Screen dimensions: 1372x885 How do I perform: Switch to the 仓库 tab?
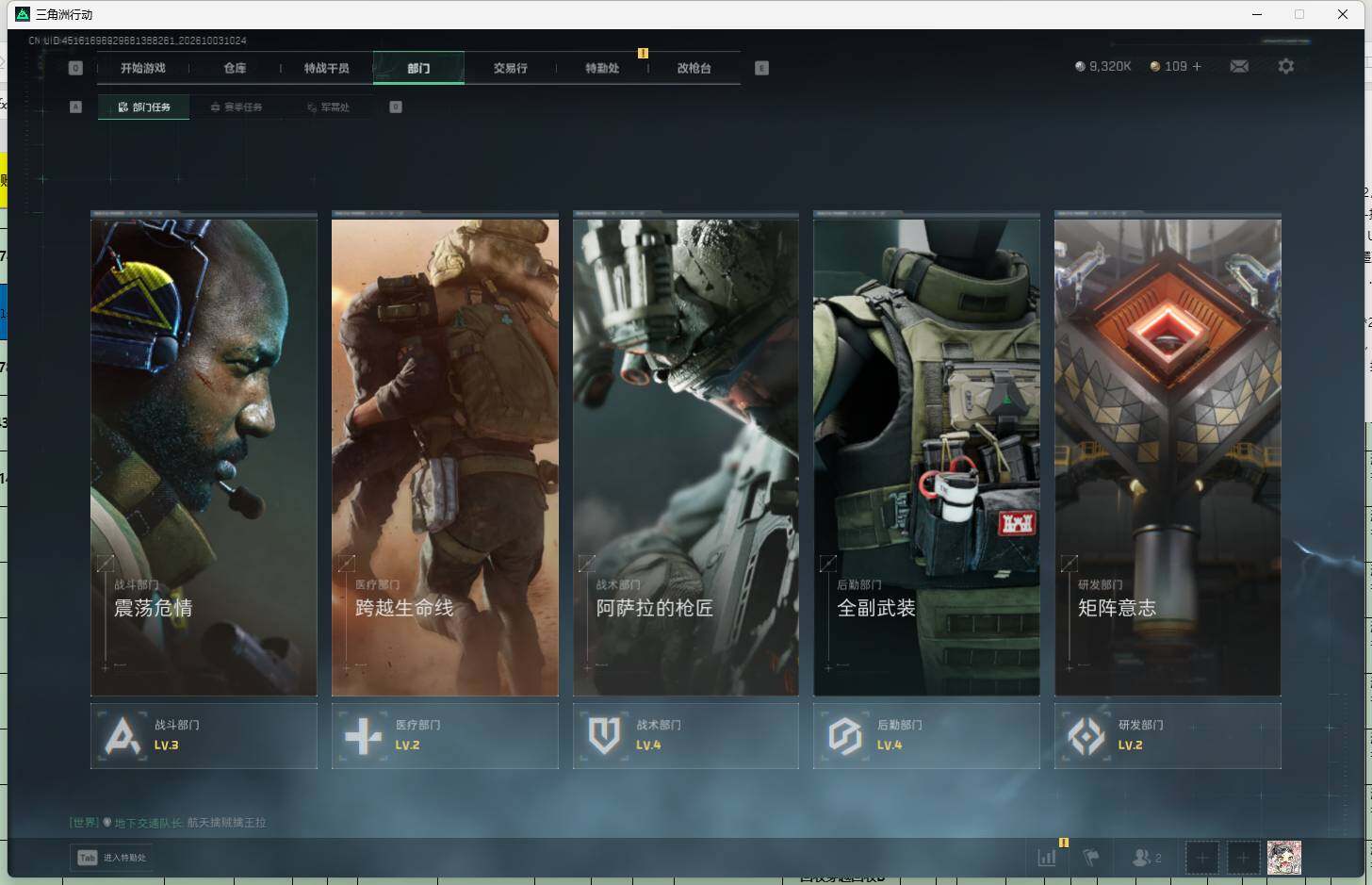click(x=235, y=68)
